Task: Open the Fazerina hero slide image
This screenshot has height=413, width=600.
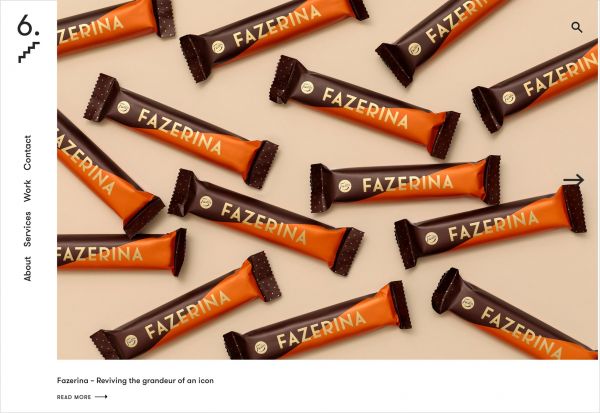Action: [327, 180]
